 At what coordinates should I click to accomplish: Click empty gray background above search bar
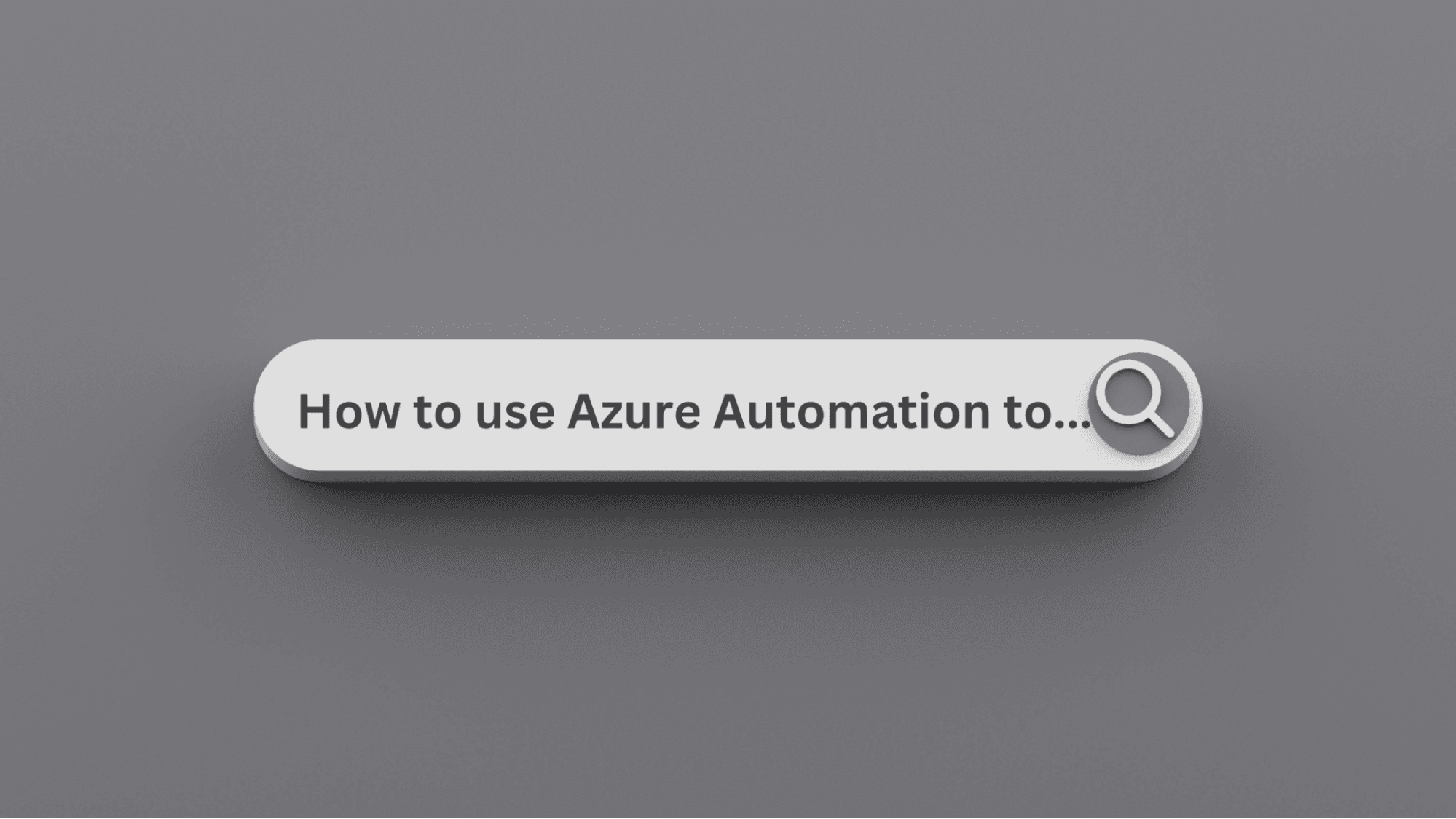tap(728, 167)
